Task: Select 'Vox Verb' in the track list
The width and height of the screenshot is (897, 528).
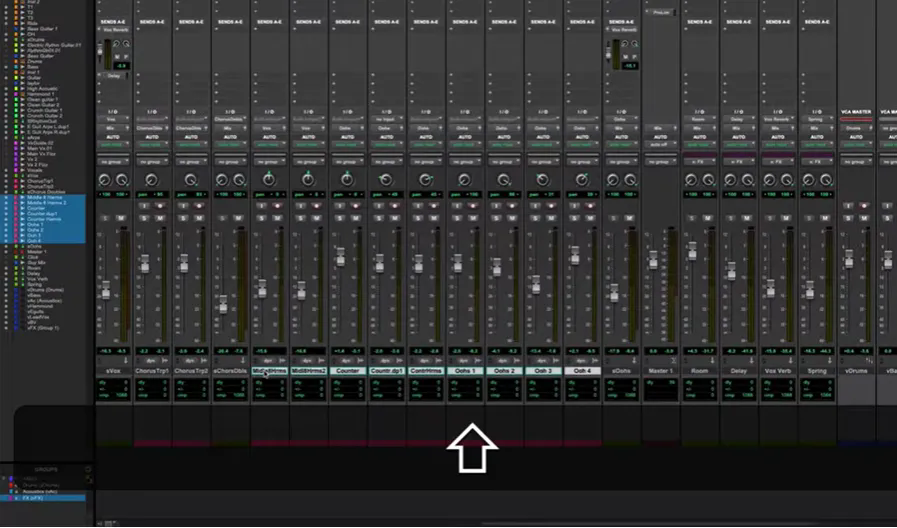Action: [x=37, y=279]
